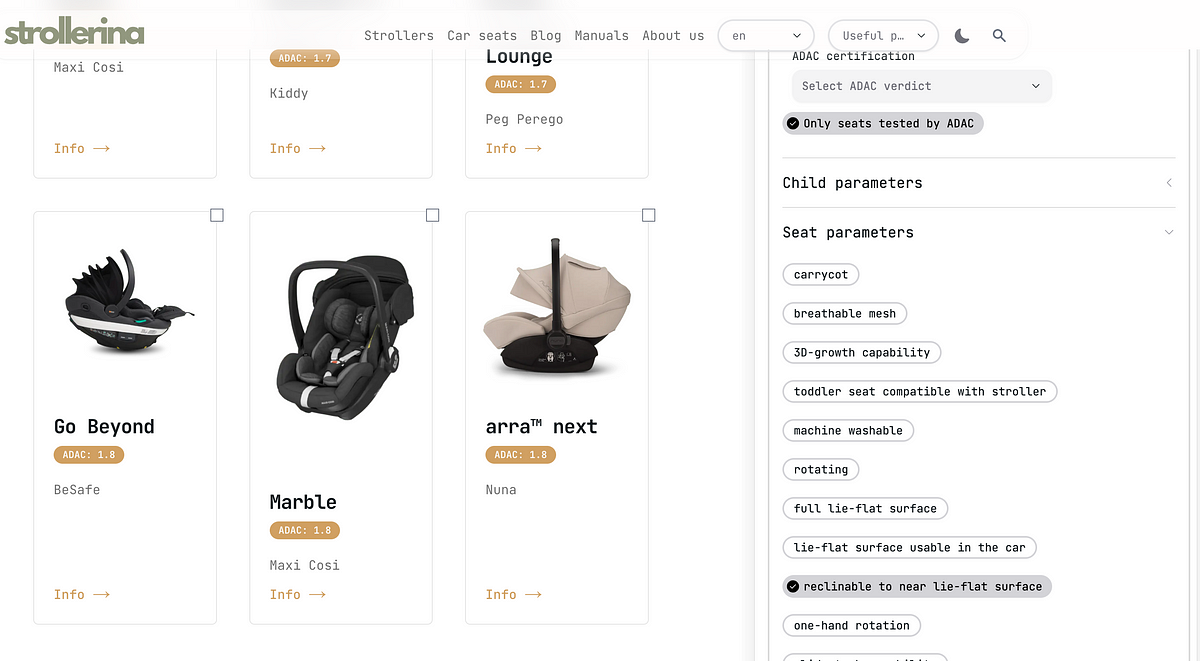Tick compare checkbox for Go Beyond
The image size is (1200, 661).
217,215
